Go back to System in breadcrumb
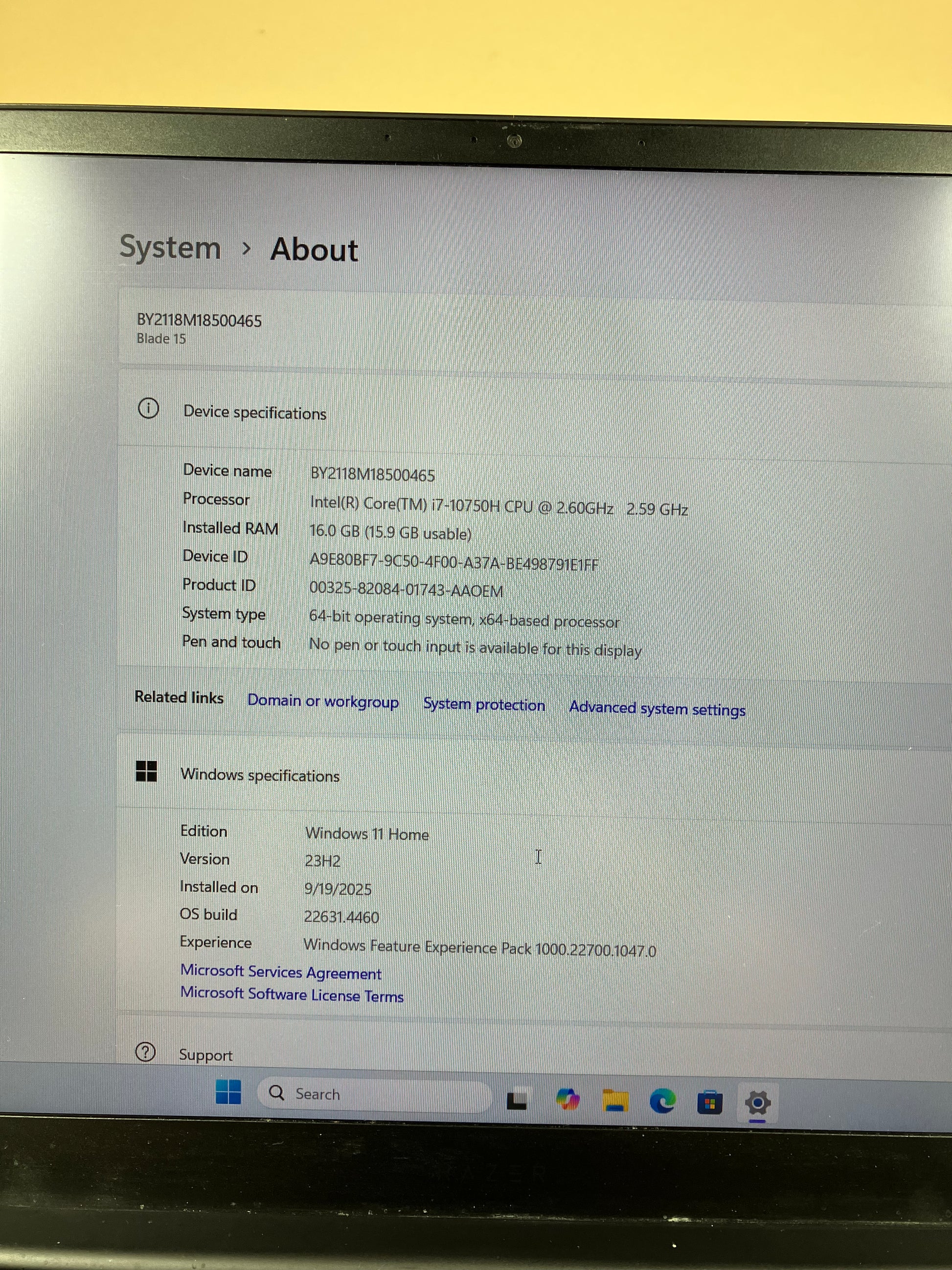Image resolution: width=952 pixels, height=1270 pixels. click(170, 248)
